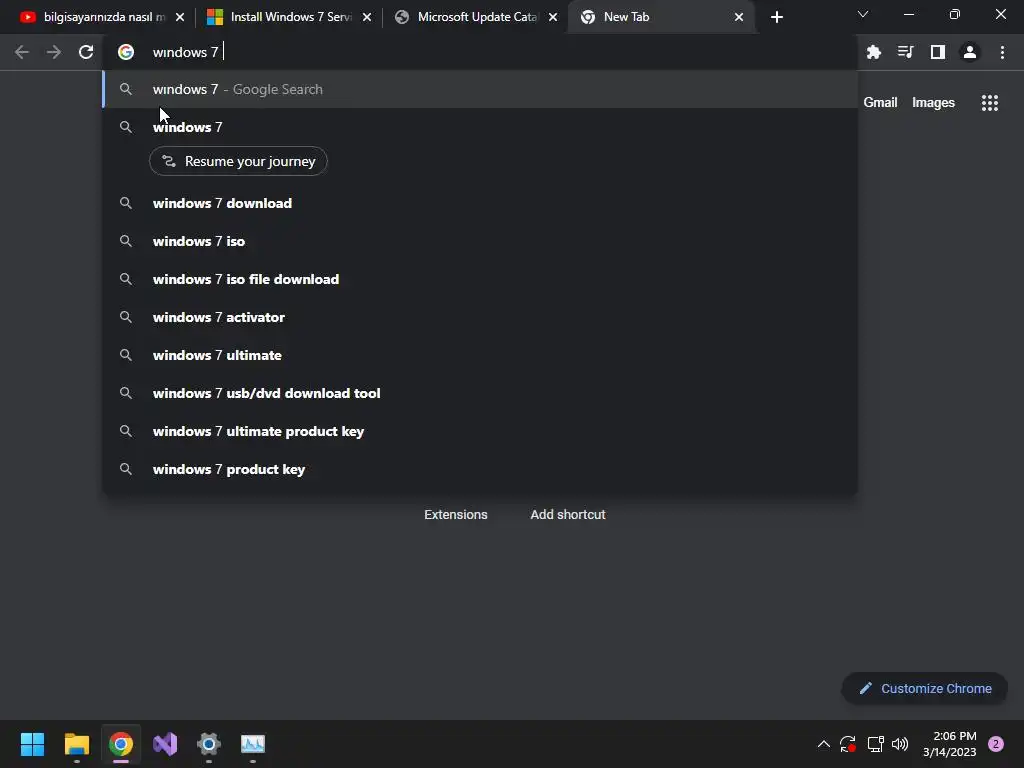
Task: Select 'windows 7 product key' suggestion
Action: [480, 469]
